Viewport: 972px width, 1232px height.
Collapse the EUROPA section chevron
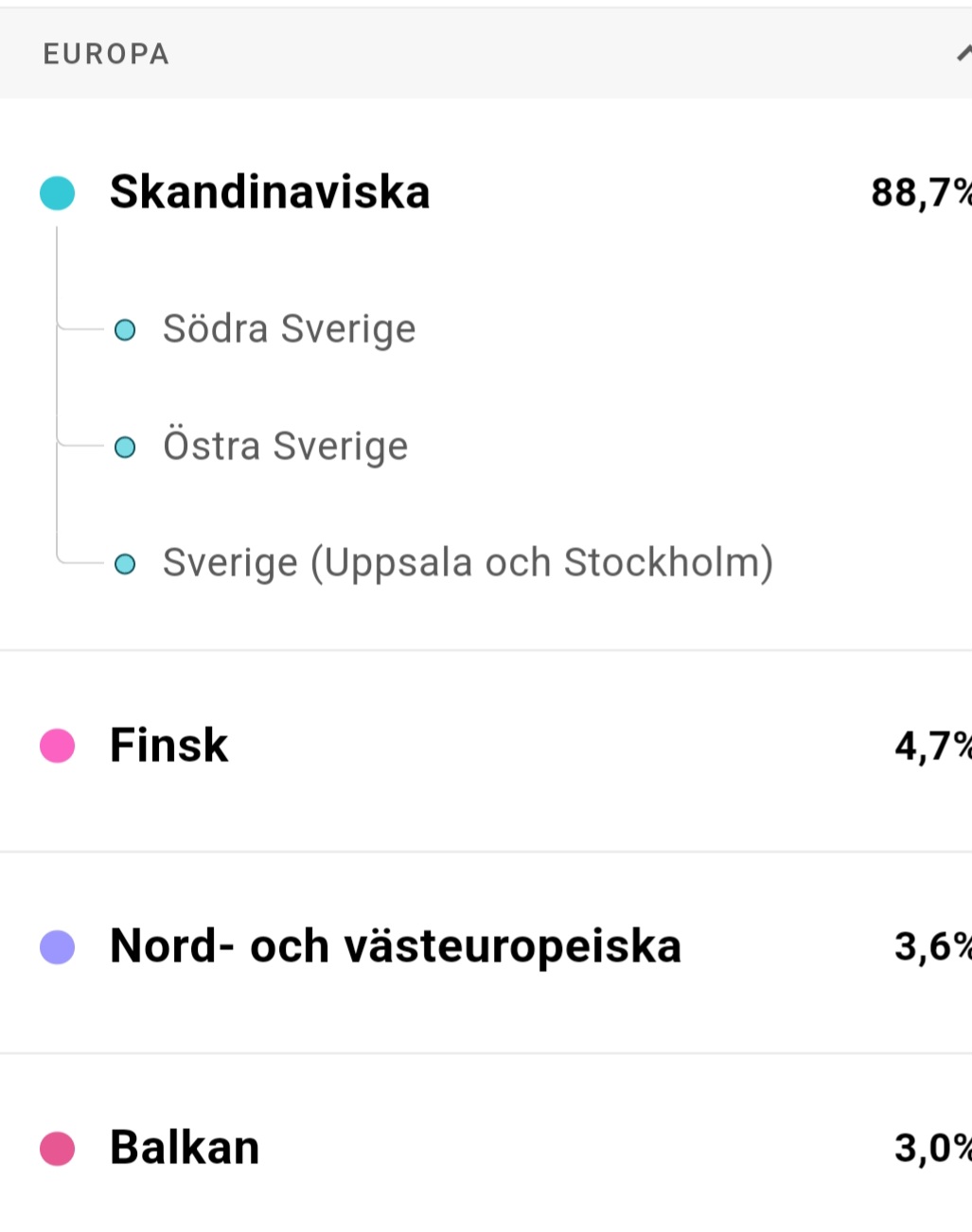(x=964, y=54)
